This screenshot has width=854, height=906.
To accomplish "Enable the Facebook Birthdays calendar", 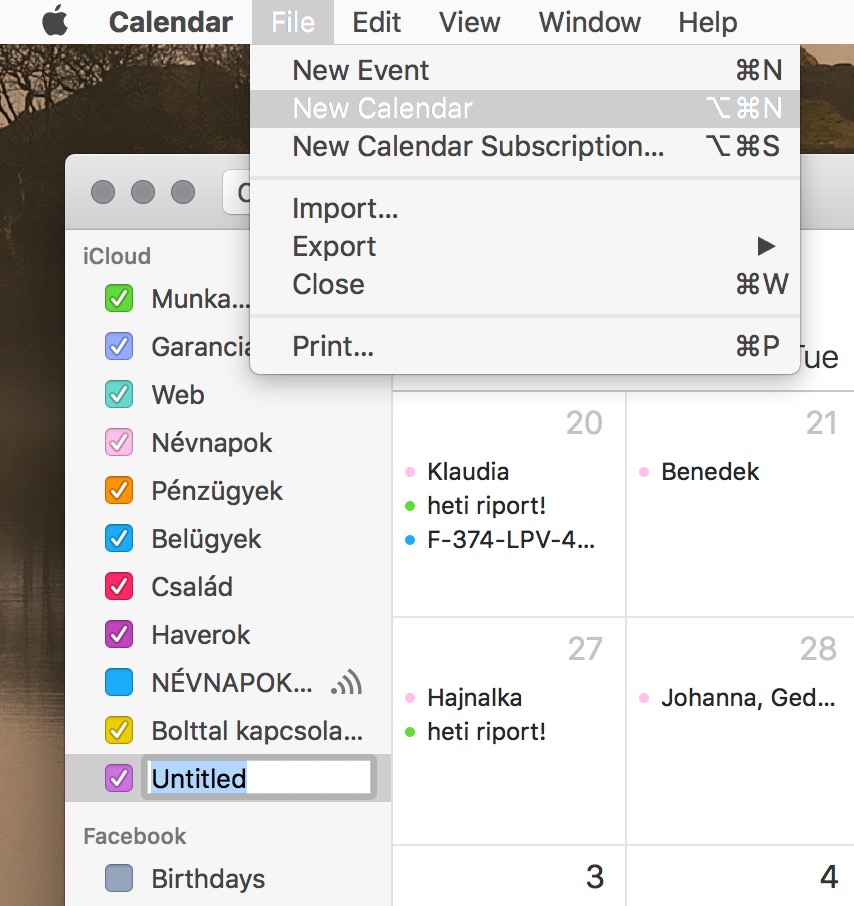I will tap(119, 878).
